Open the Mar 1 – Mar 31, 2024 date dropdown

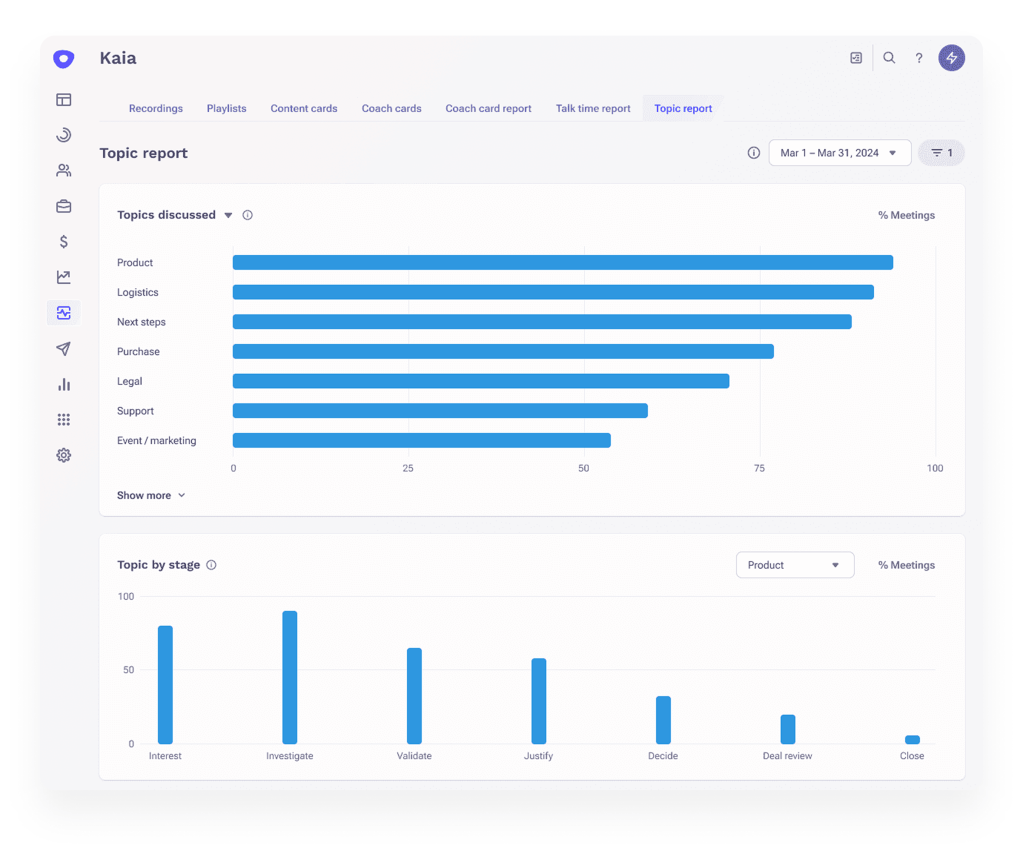tap(839, 153)
